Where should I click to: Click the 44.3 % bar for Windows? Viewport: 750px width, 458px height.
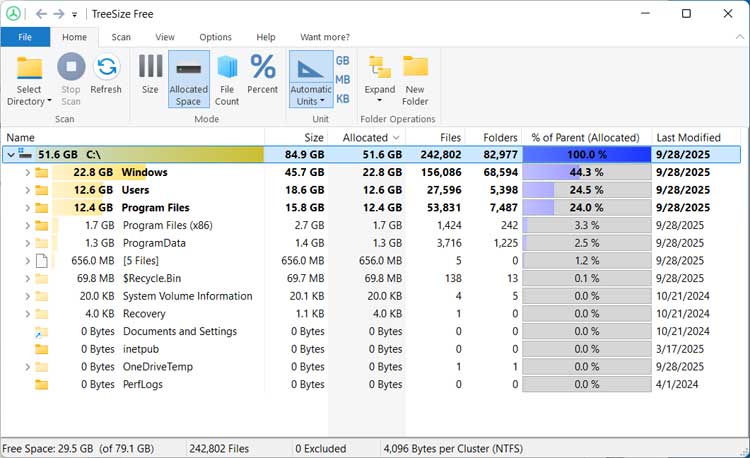click(x=587, y=173)
